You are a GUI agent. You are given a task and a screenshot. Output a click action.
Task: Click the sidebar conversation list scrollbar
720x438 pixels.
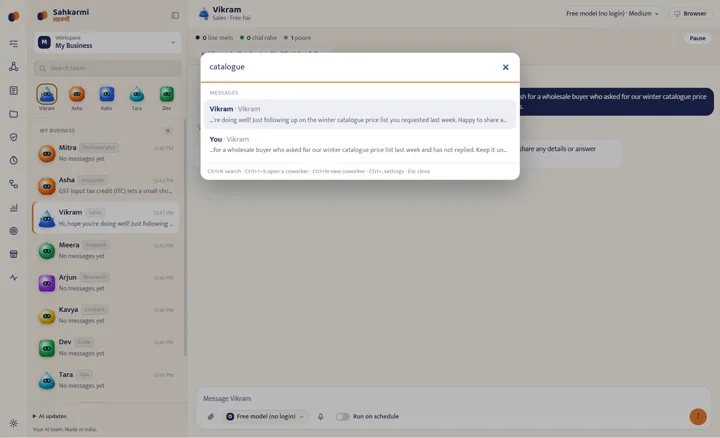click(x=185, y=237)
